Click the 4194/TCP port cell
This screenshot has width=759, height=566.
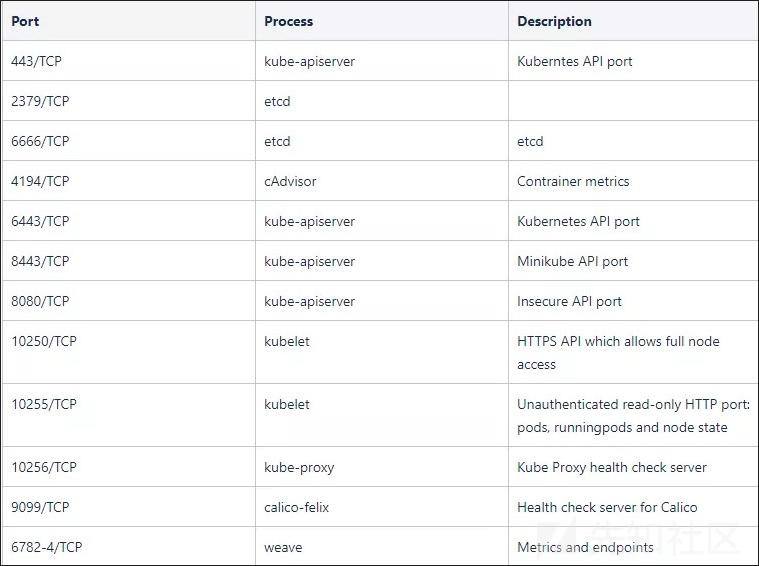click(40, 181)
